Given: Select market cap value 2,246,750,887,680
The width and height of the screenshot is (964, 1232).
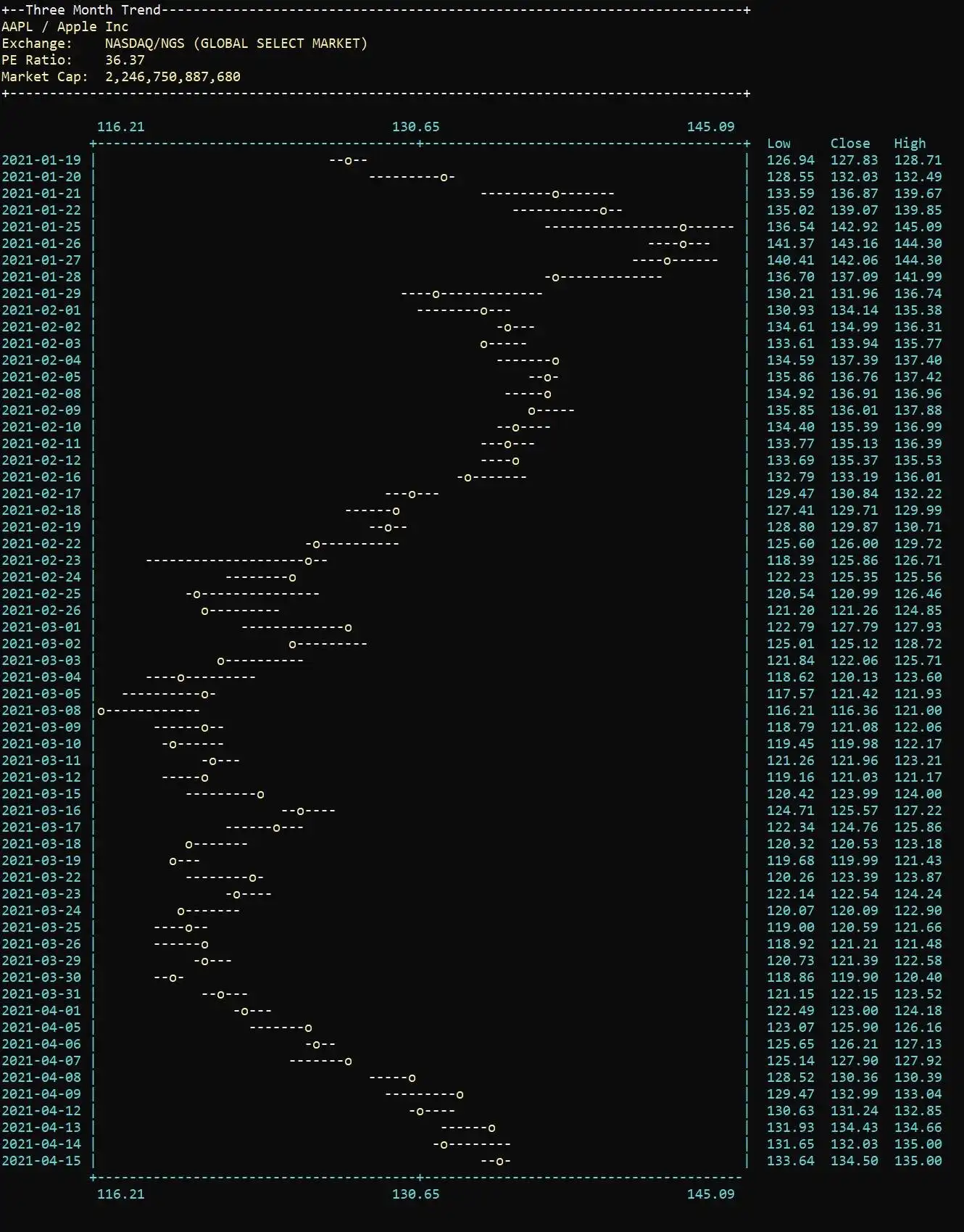Looking at the screenshot, I should (x=173, y=77).
